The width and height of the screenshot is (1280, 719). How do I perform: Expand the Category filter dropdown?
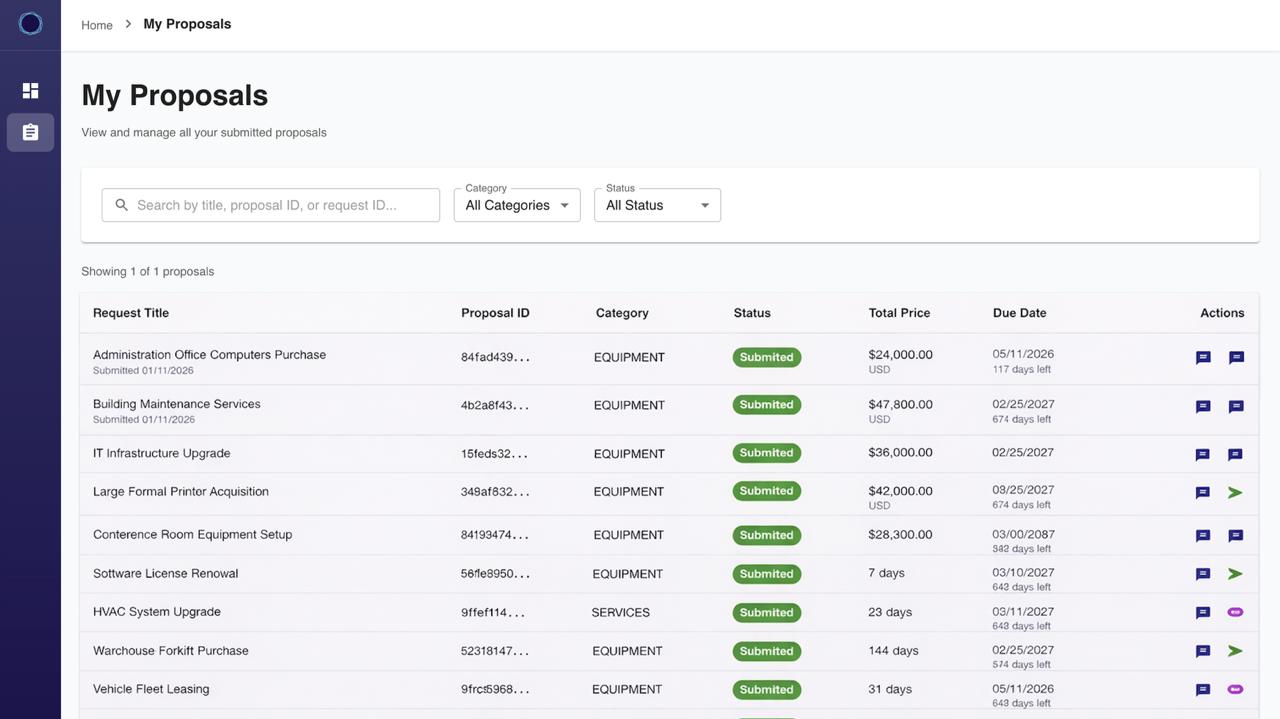coord(517,205)
